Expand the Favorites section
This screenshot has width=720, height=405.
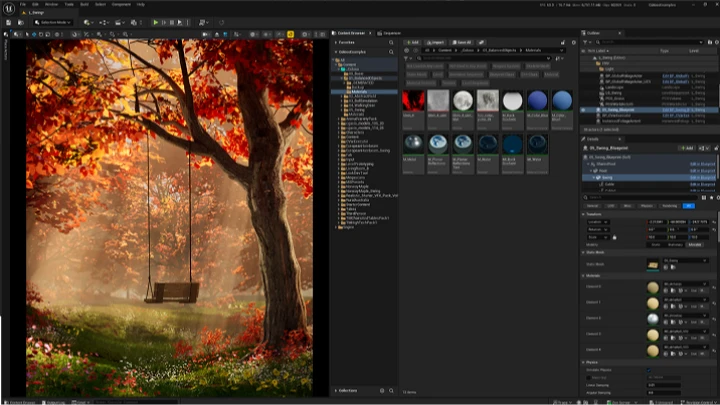336,42
